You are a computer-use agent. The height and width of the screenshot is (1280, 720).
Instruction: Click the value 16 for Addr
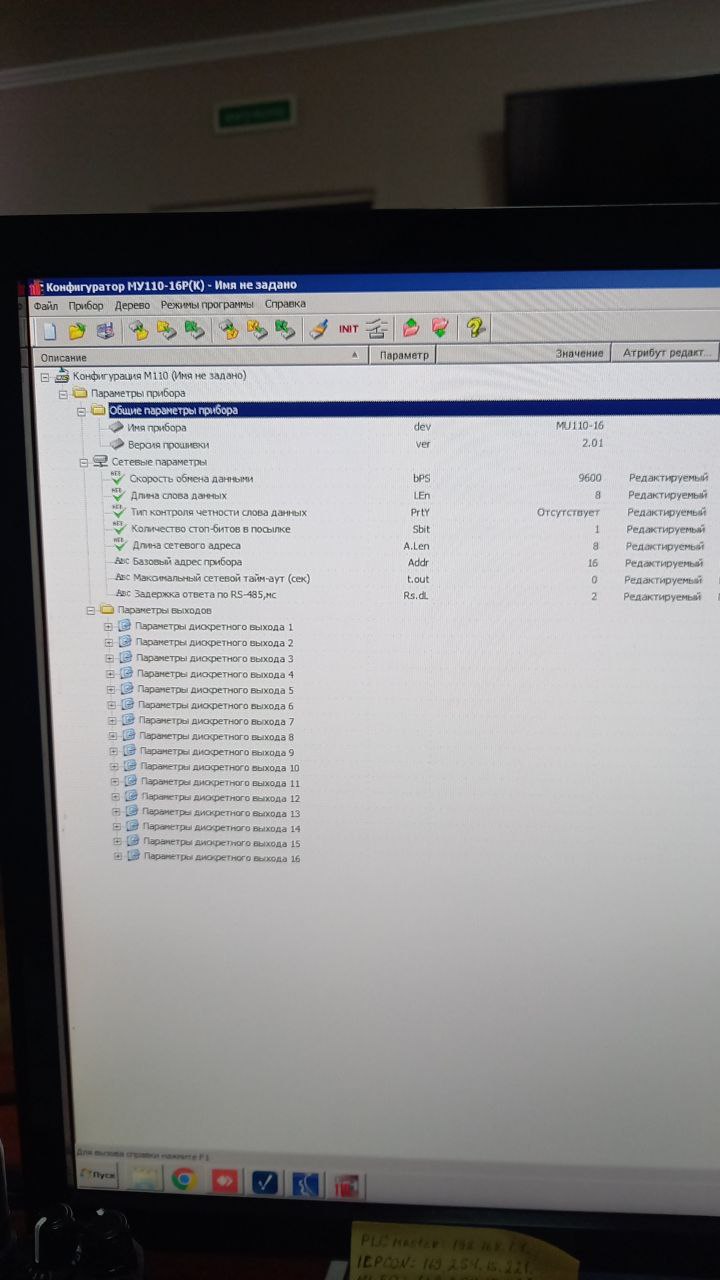pyautogui.click(x=593, y=563)
